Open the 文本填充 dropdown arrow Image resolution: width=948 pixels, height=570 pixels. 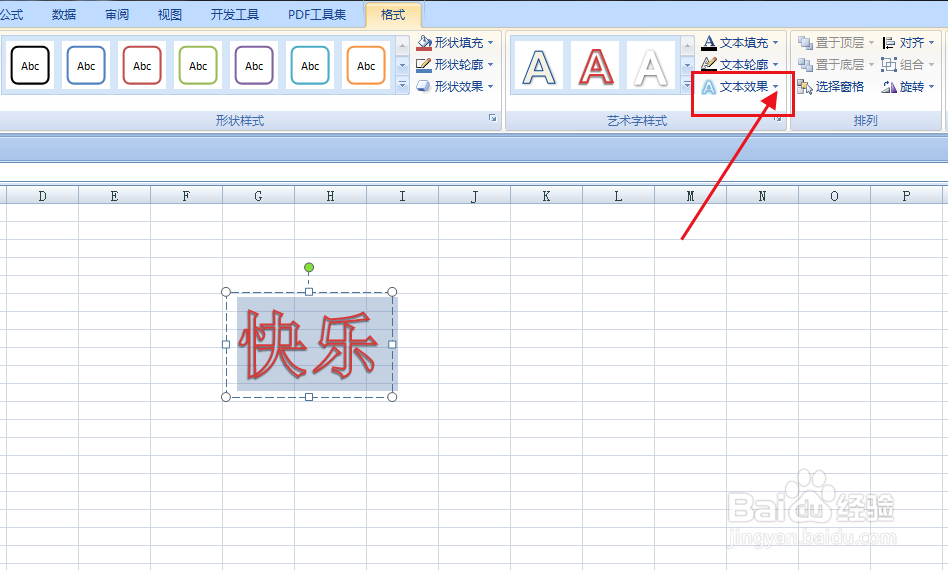click(776, 43)
